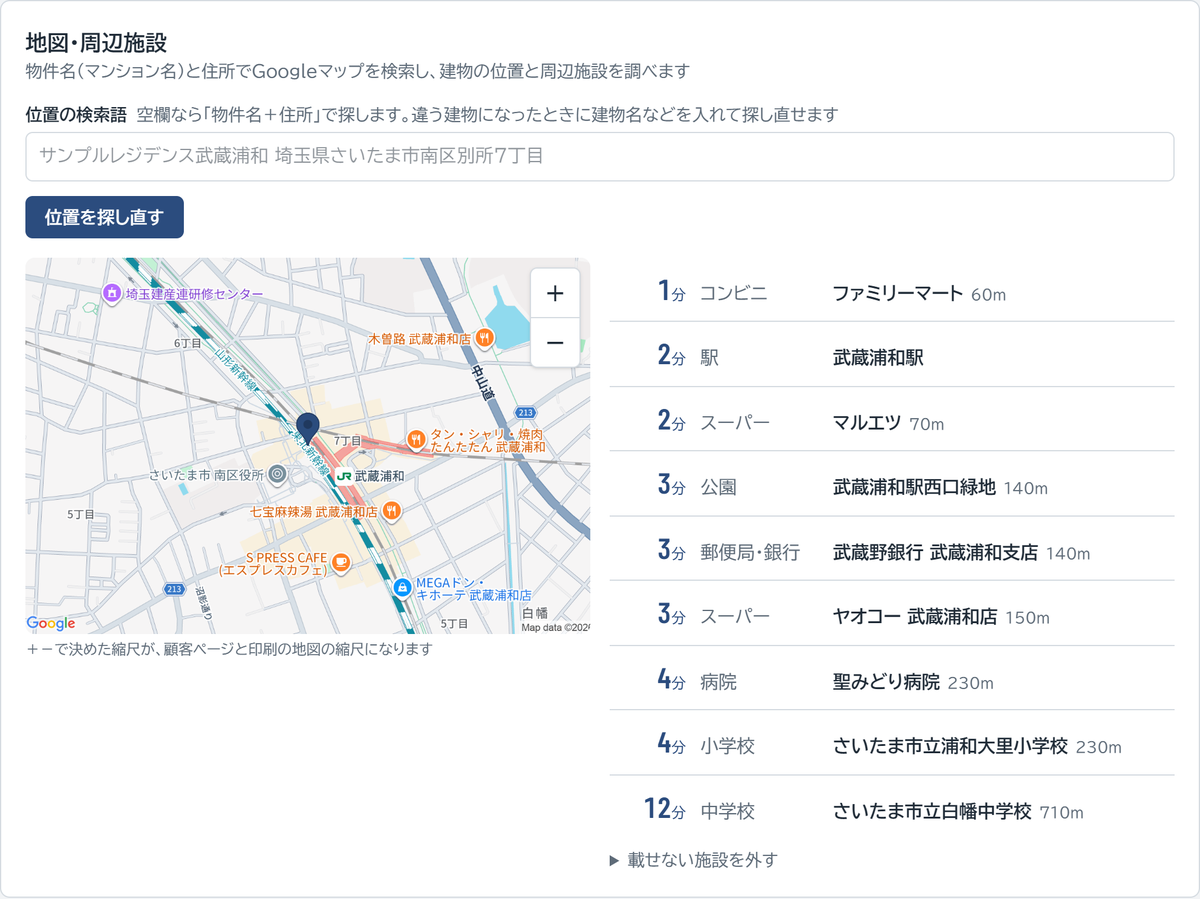Image resolution: width=1200 pixels, height=899 pixels.
Task: Click the 6丁目 label on the map
Action: click(188, 343)
